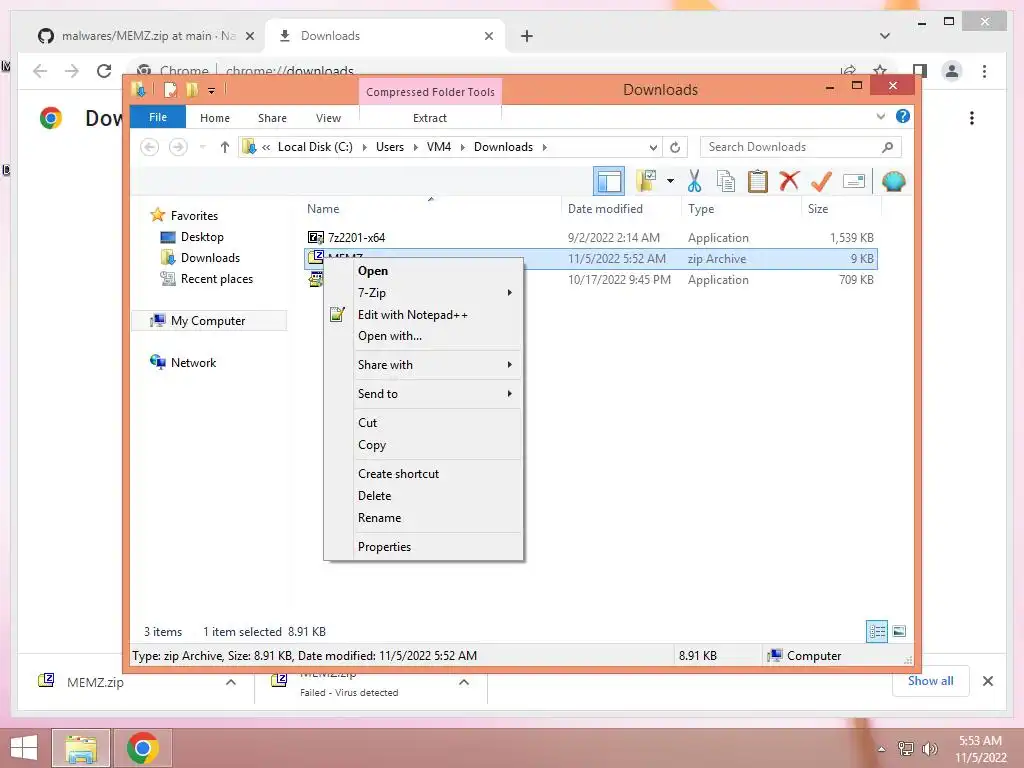The width and height of the screenshot is (1024, 768).
Task: Expand the ribbon with the chevron
Action: pyautogui.click(x=880, y=116)
